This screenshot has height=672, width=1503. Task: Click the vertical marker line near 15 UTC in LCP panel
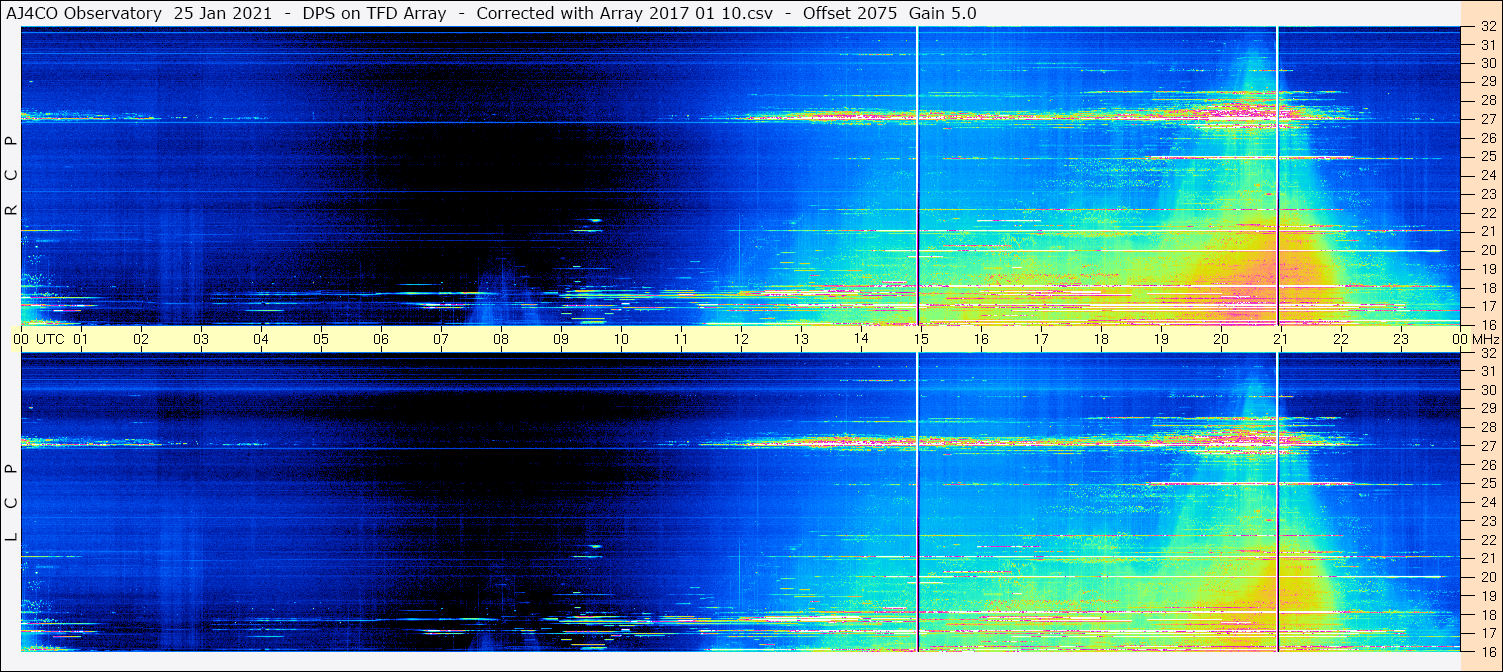(x=917, y=502)
